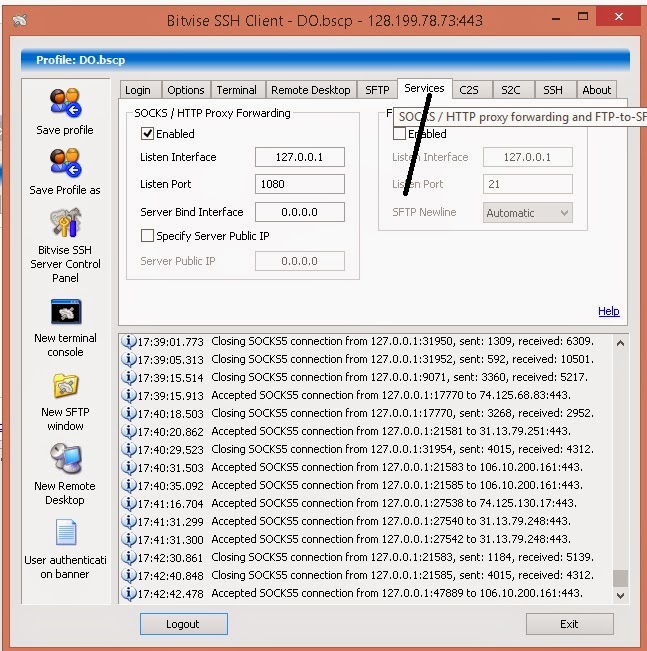Click info icon of the 17:42:42.478 log entry
Image resolution: width=647 pixels, height=651 pixels.
click(x=129, y=593)
